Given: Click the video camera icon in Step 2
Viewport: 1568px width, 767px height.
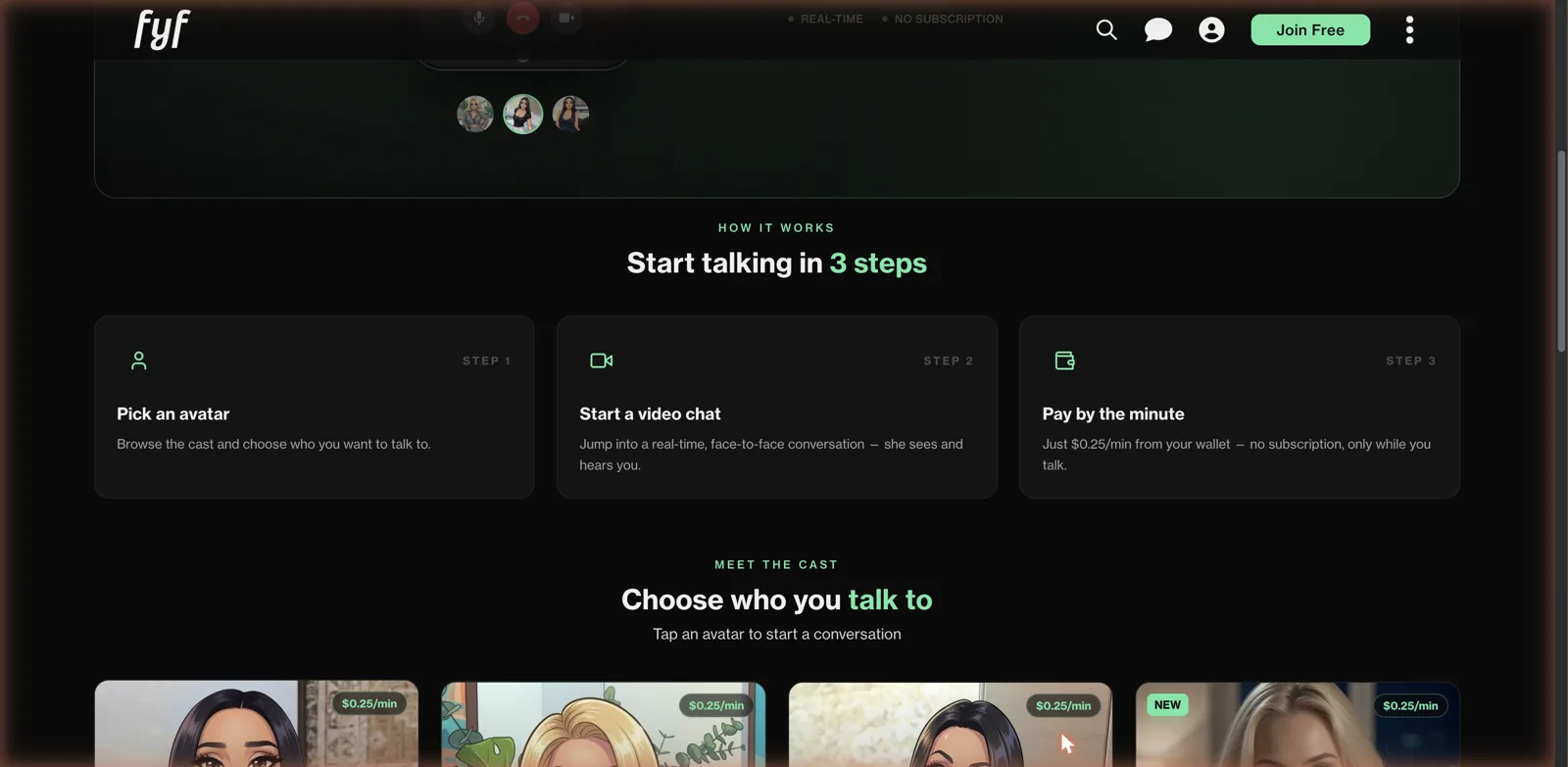Looking at the screenshot, I should [602, 360].
